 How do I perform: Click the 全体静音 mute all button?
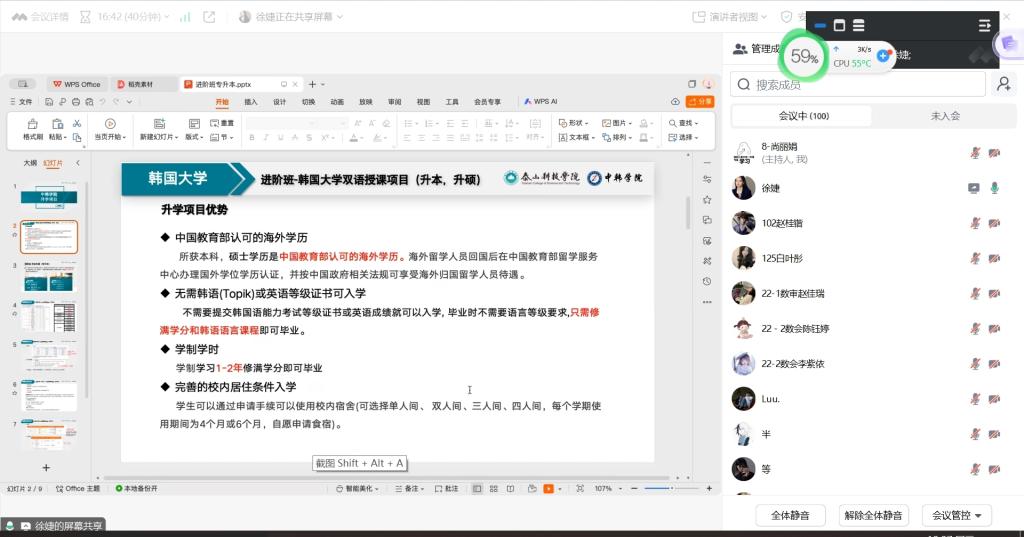790,515
